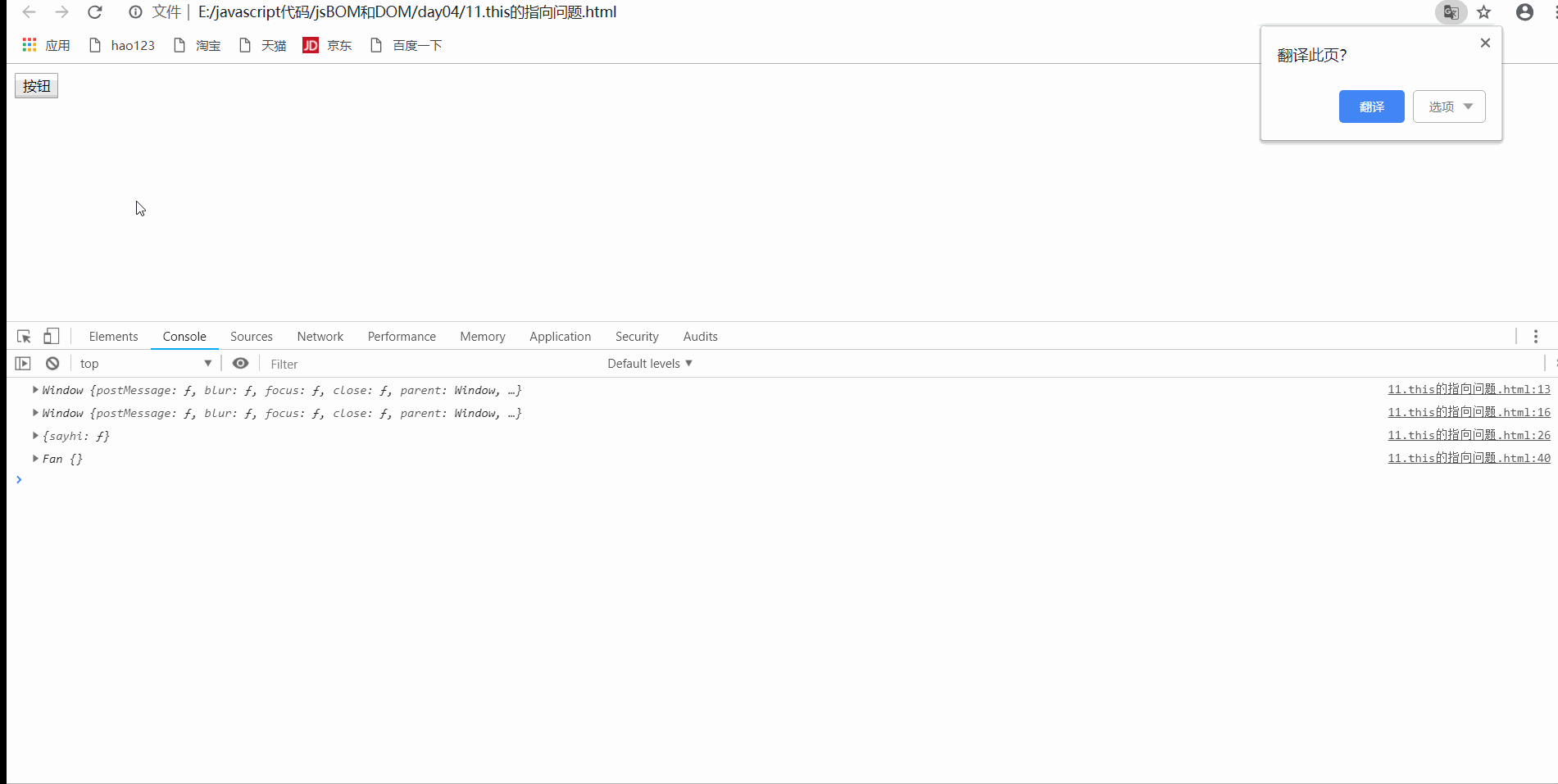Switch to the Elements tab
This screenshot has width=1558, height=784.
[x=113, y=337]
